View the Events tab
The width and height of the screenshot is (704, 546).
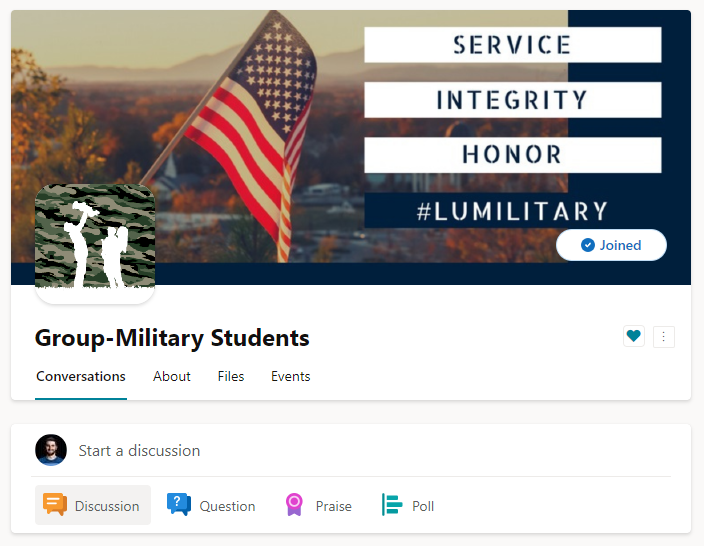click(291, 377)
